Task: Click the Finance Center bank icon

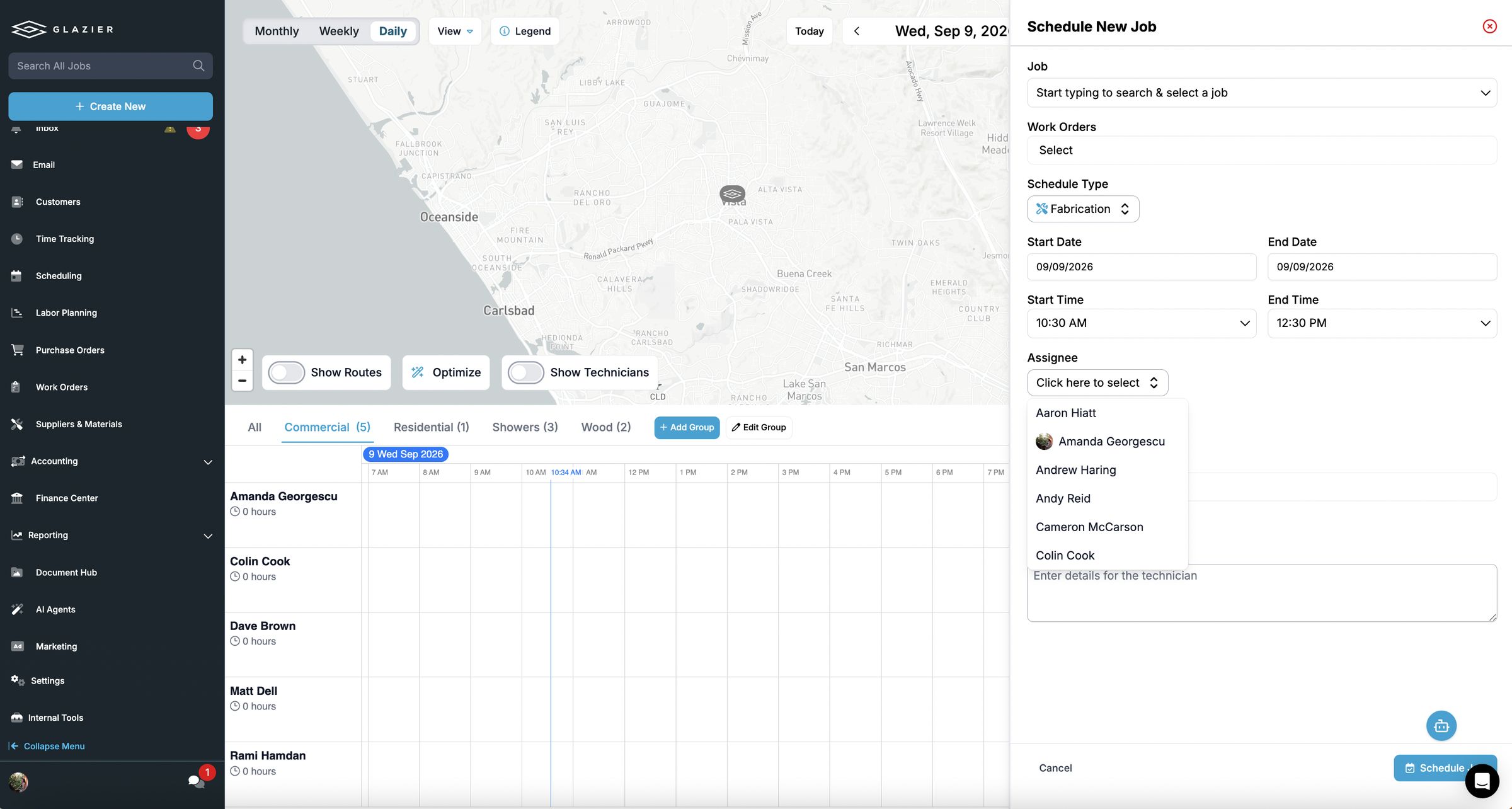Action: pos(17,498)
